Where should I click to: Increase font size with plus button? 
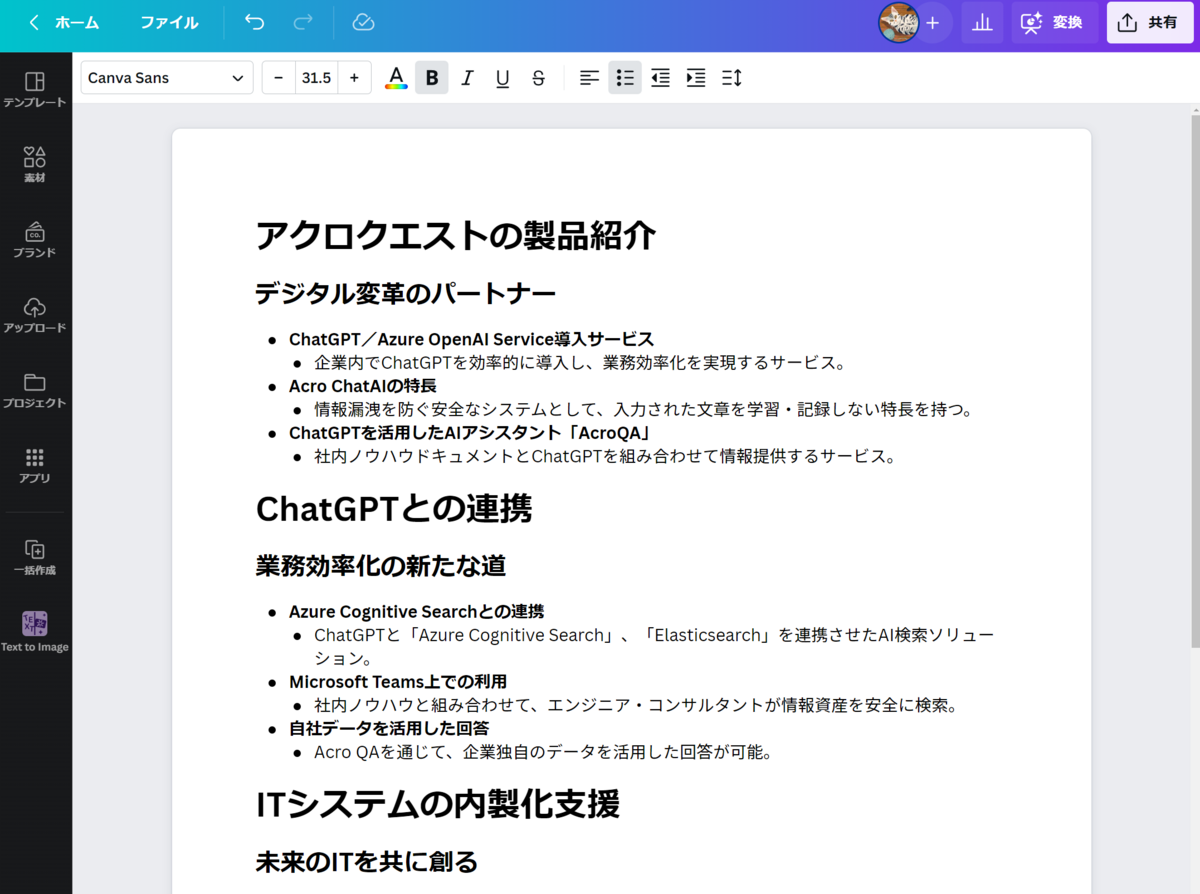pos(354,78)
